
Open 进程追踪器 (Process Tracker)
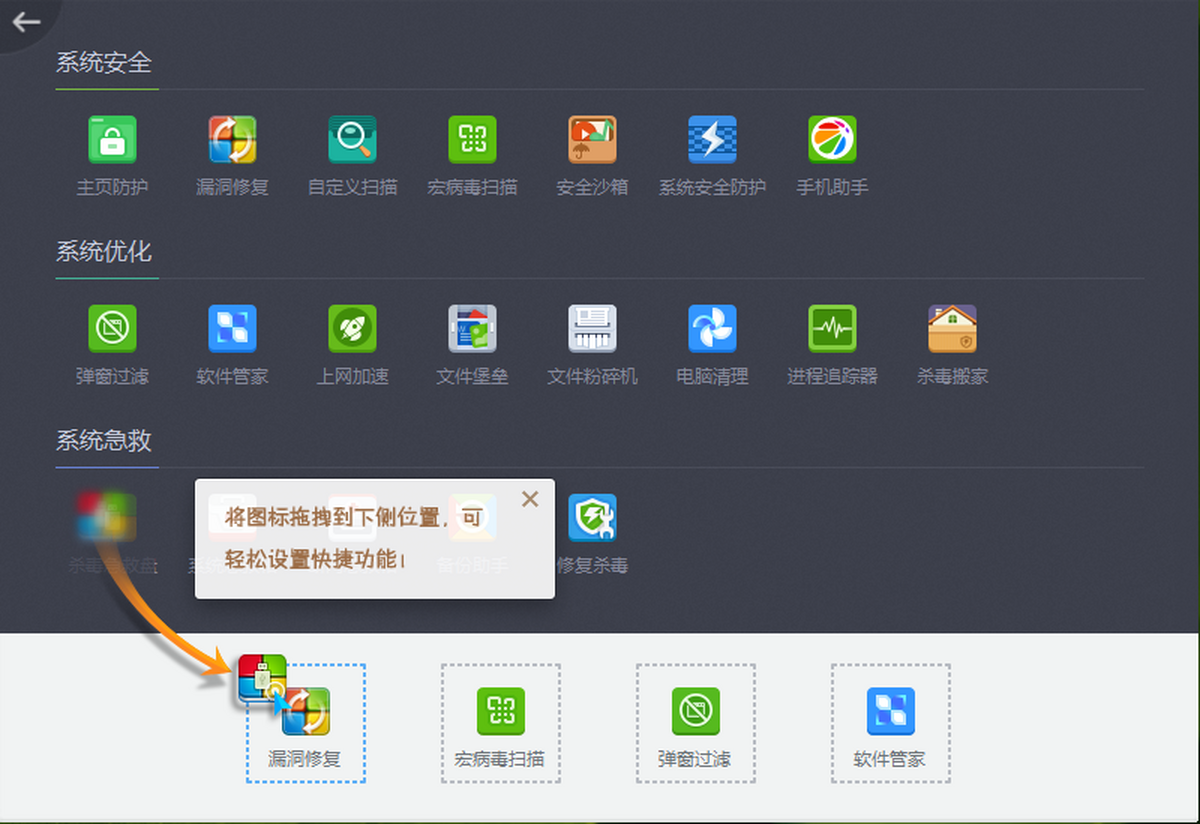832,329
